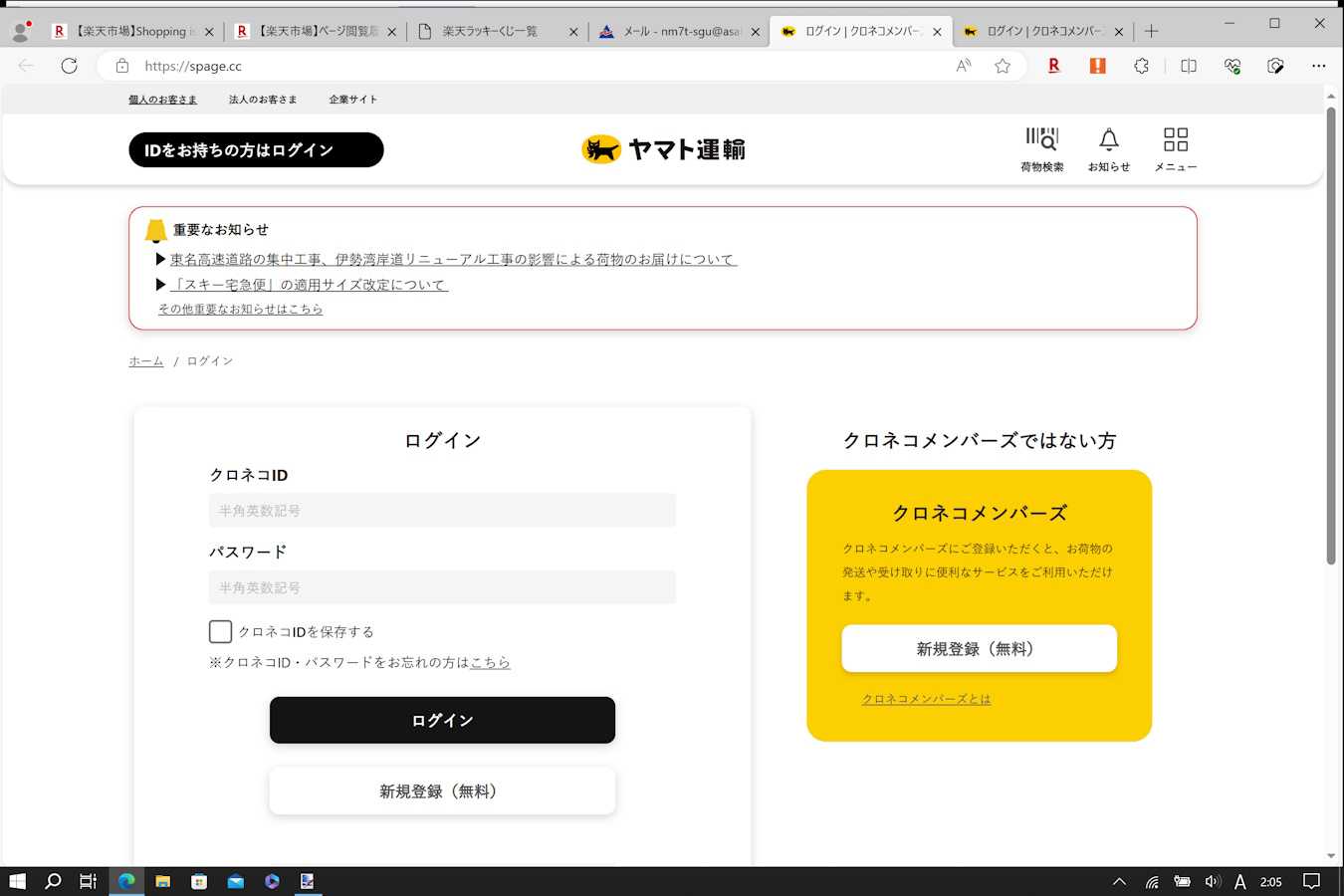Open Edge Settings and more menu

pos(1319,66)
